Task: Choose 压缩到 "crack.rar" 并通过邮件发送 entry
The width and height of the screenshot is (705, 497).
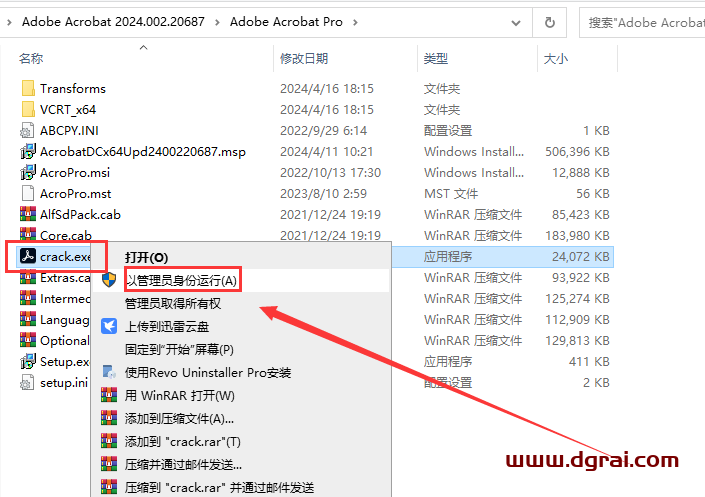Action: 219,488
